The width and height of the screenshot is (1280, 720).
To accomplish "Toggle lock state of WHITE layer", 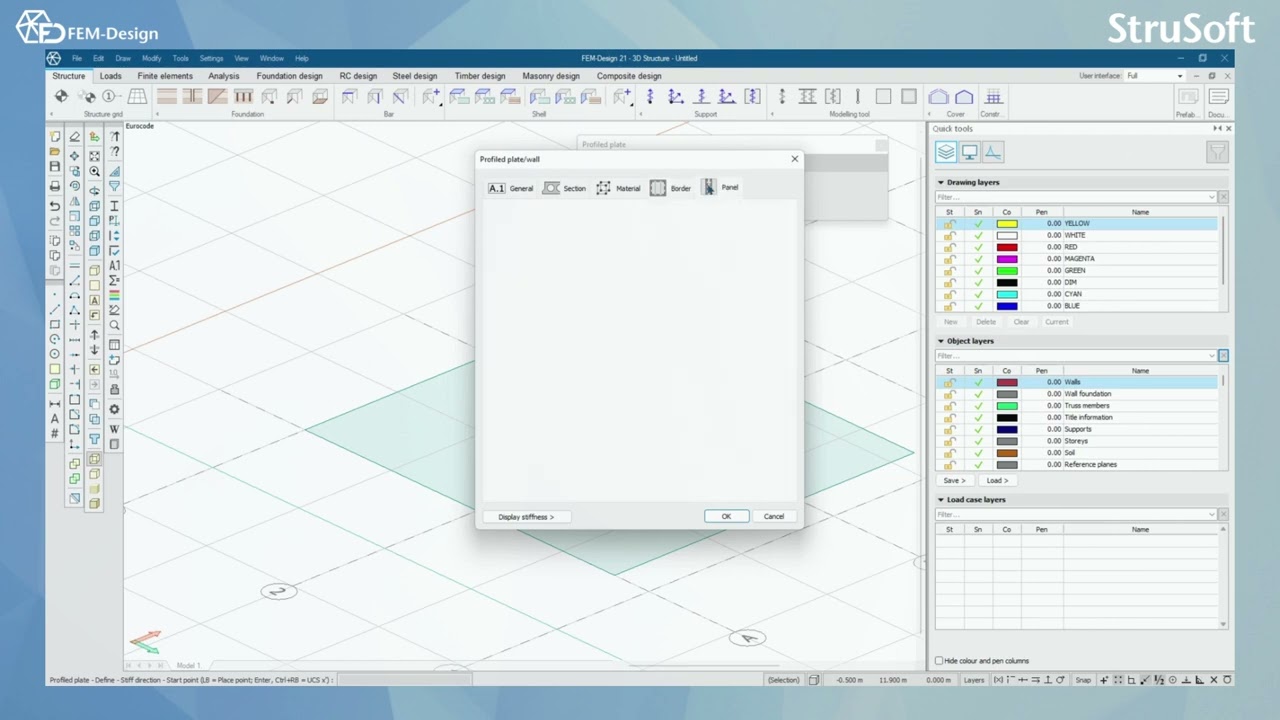I will click(949, 235).
